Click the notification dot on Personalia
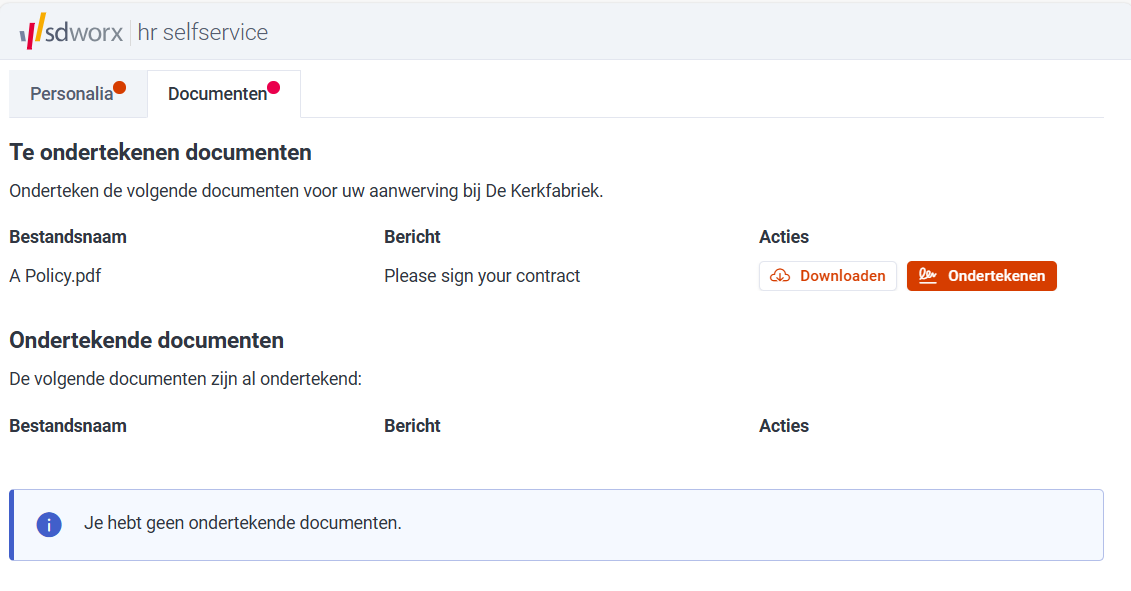Screen dimensions: 1131x591 click(120, 88)
